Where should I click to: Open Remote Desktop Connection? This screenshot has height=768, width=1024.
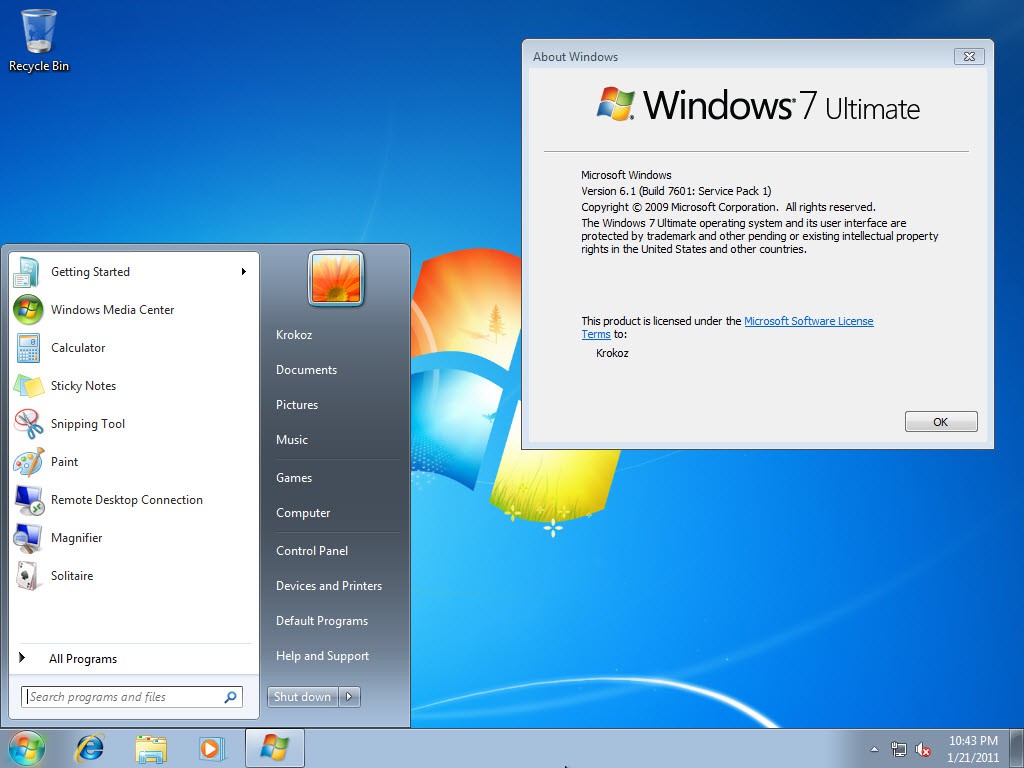tap(125, 500)
